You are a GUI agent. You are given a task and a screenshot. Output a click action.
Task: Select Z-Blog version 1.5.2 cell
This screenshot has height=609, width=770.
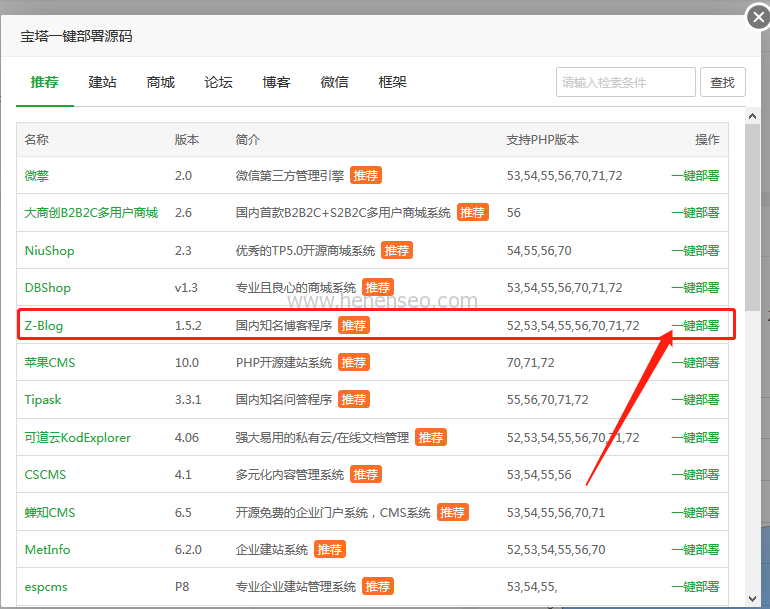[x=188, y=326]
